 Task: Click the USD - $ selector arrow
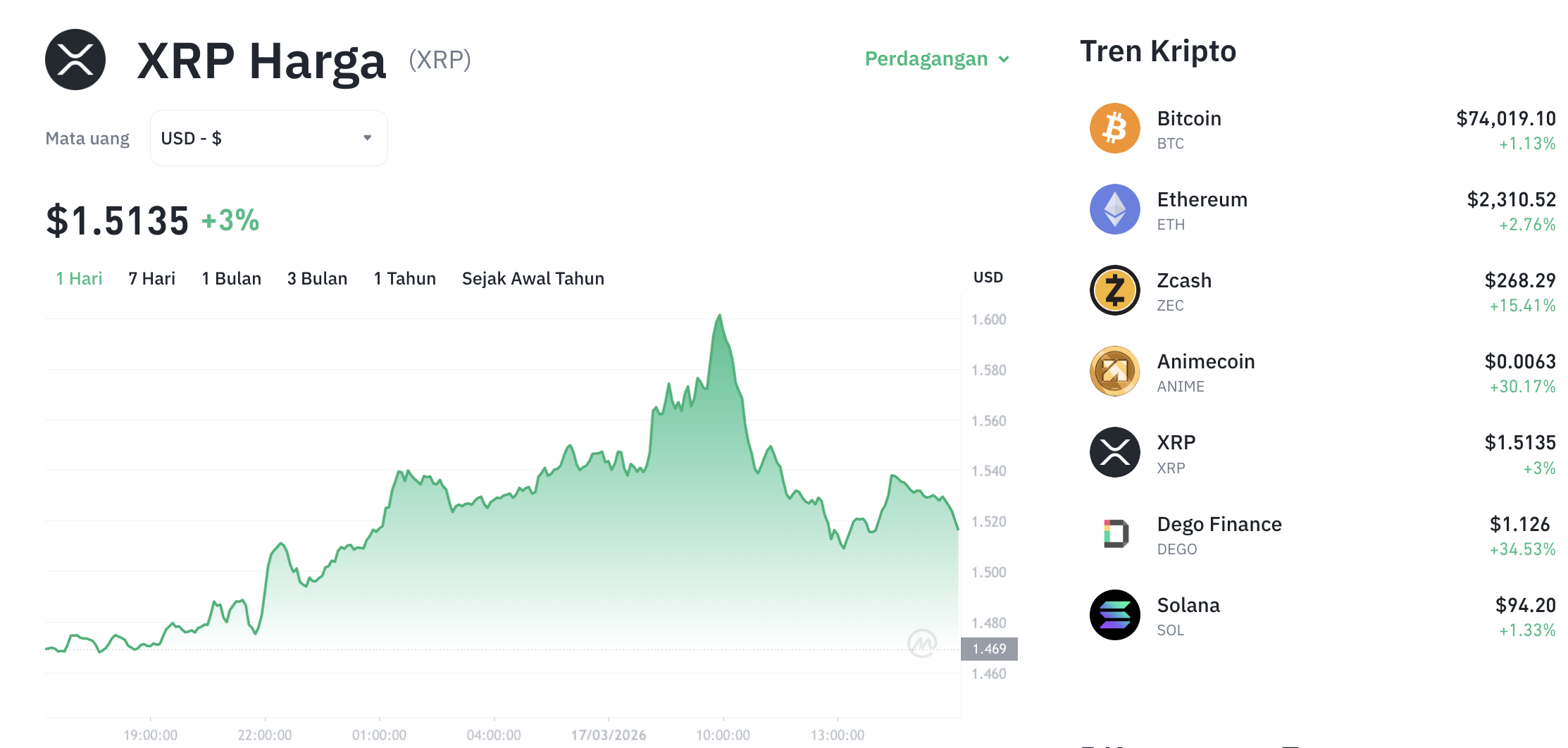click(366, 137)
